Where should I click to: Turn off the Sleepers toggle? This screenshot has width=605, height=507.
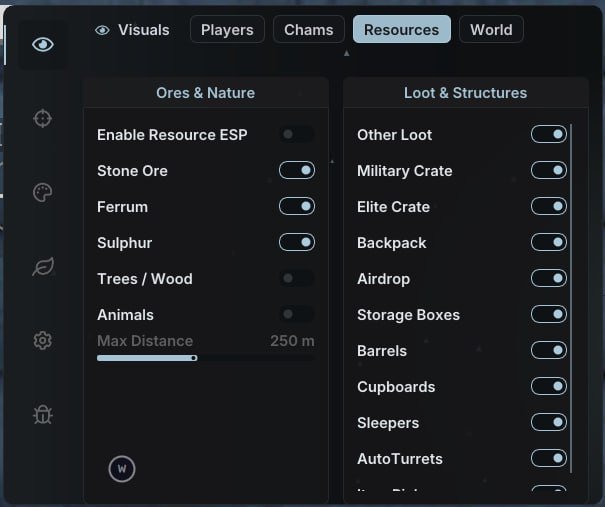point(549,422)
